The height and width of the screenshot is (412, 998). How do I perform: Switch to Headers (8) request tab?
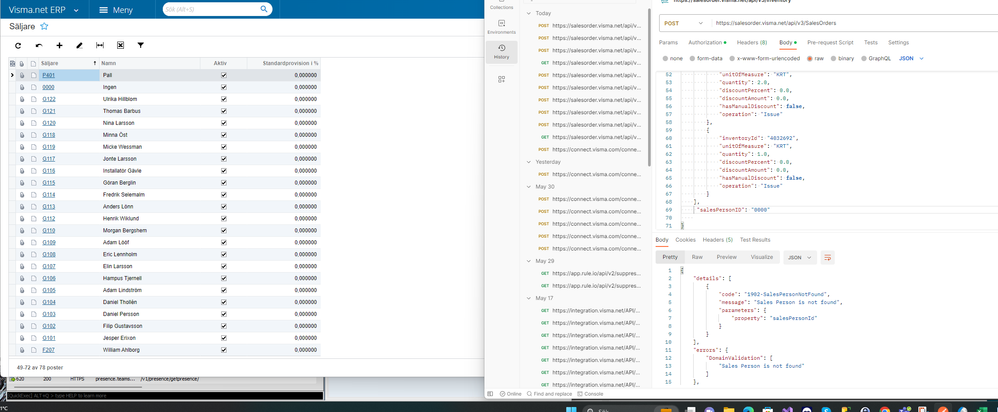[x=752, y=42]
